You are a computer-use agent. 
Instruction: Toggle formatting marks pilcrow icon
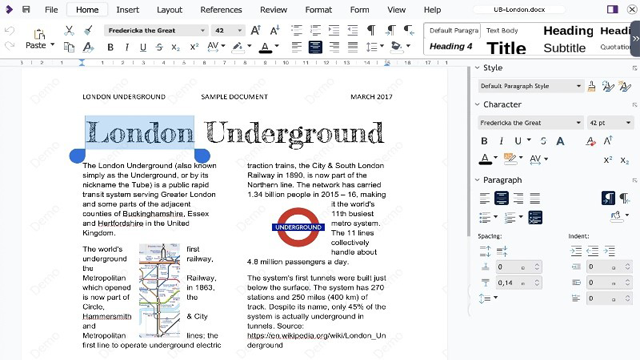click(x=371, y=30)
